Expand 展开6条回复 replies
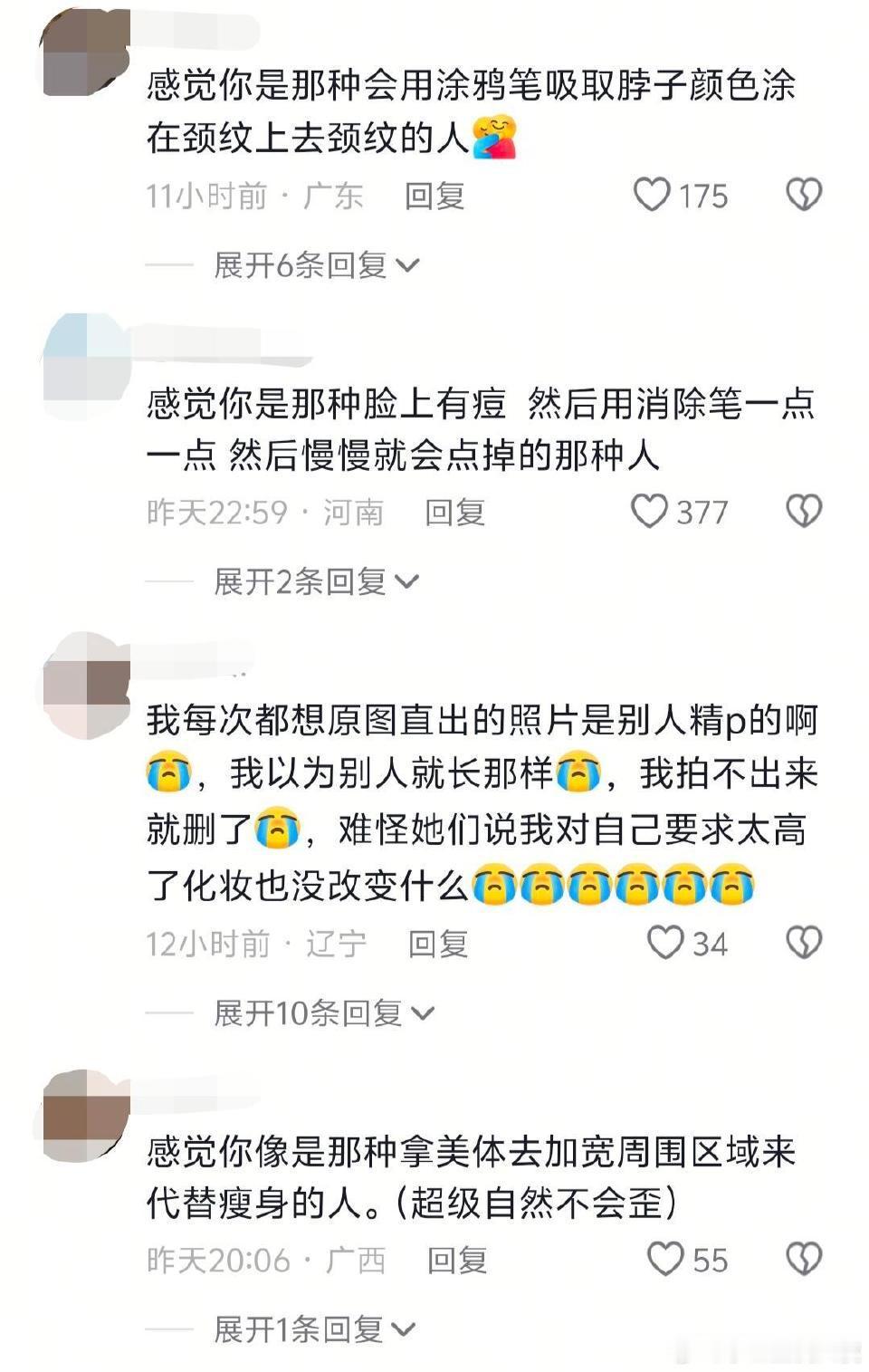Viewport: 869px width, 1372px height. (x=316, y=264)
